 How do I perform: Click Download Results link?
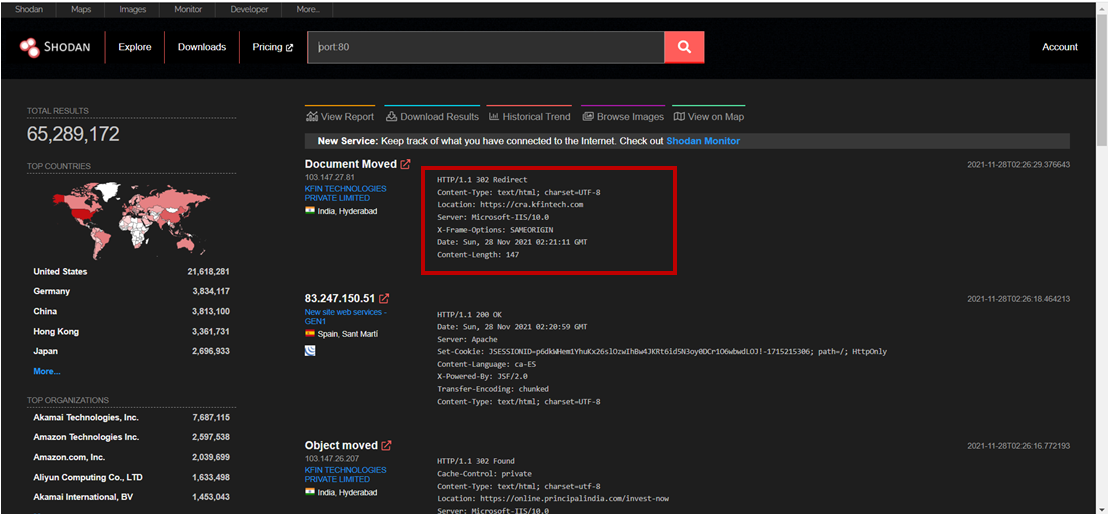click(x=432, y=117)
